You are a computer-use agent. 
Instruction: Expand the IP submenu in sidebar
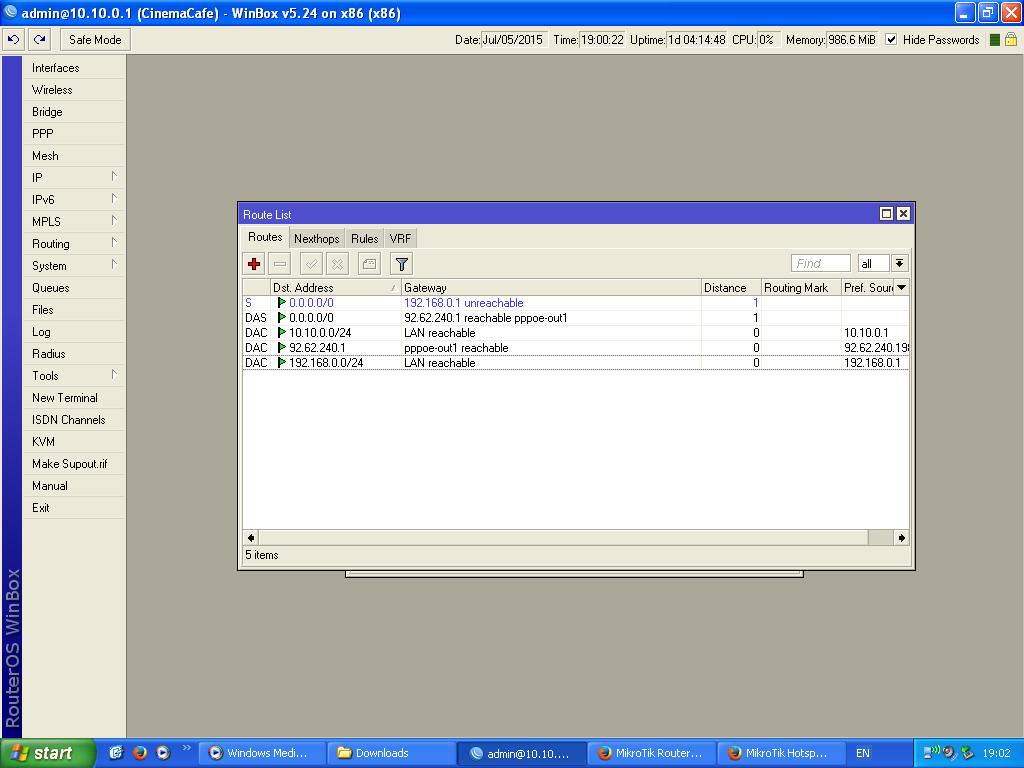click(x=75, y=178)
